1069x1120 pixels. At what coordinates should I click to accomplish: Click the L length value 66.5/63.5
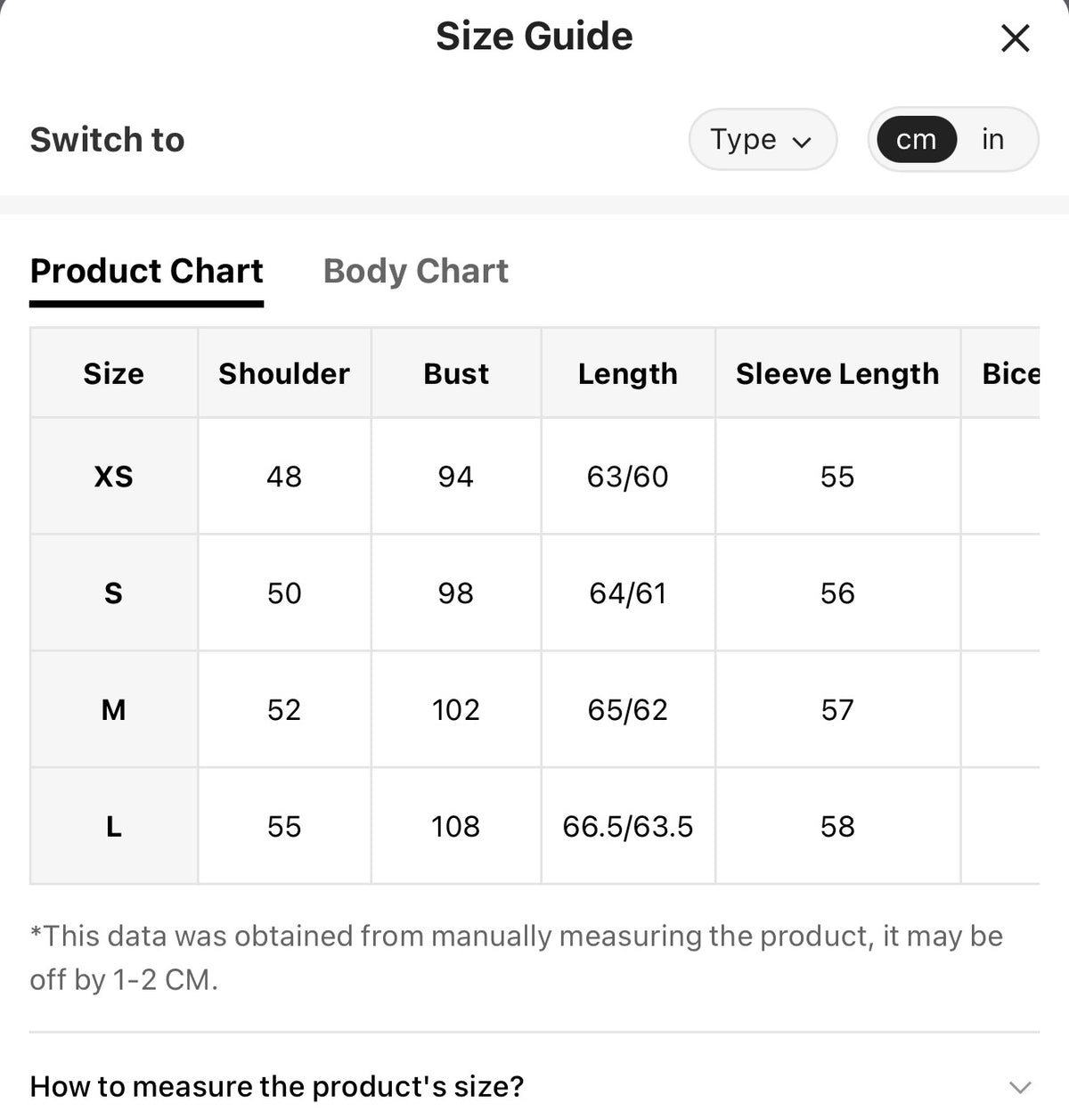point(628,827)
